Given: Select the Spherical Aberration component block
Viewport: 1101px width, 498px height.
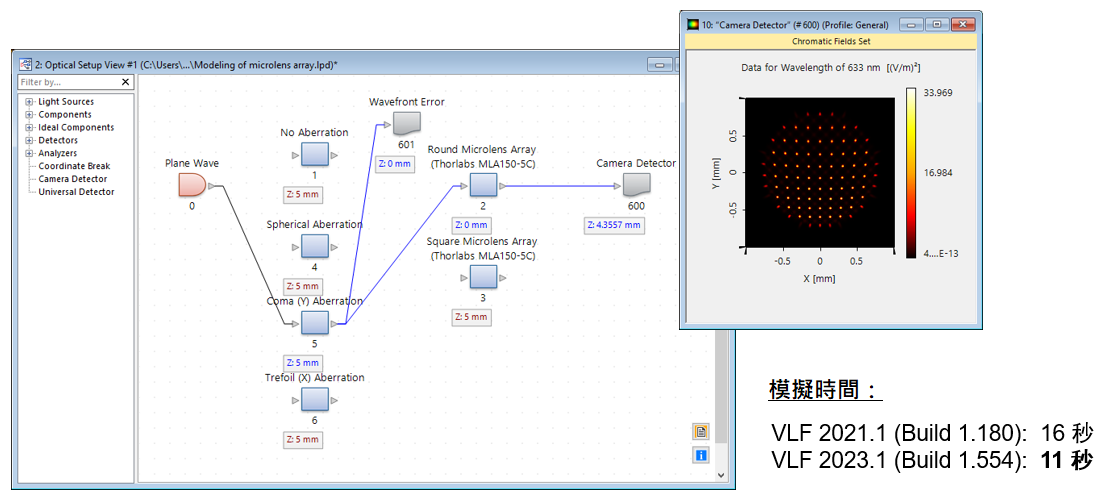Looking at the screenshot, I should click(315, 247).
